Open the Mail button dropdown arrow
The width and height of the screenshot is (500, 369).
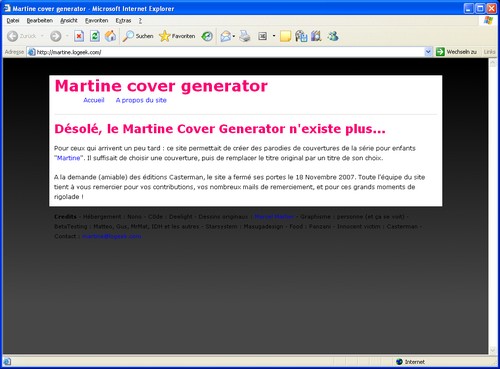coord(234,36)
